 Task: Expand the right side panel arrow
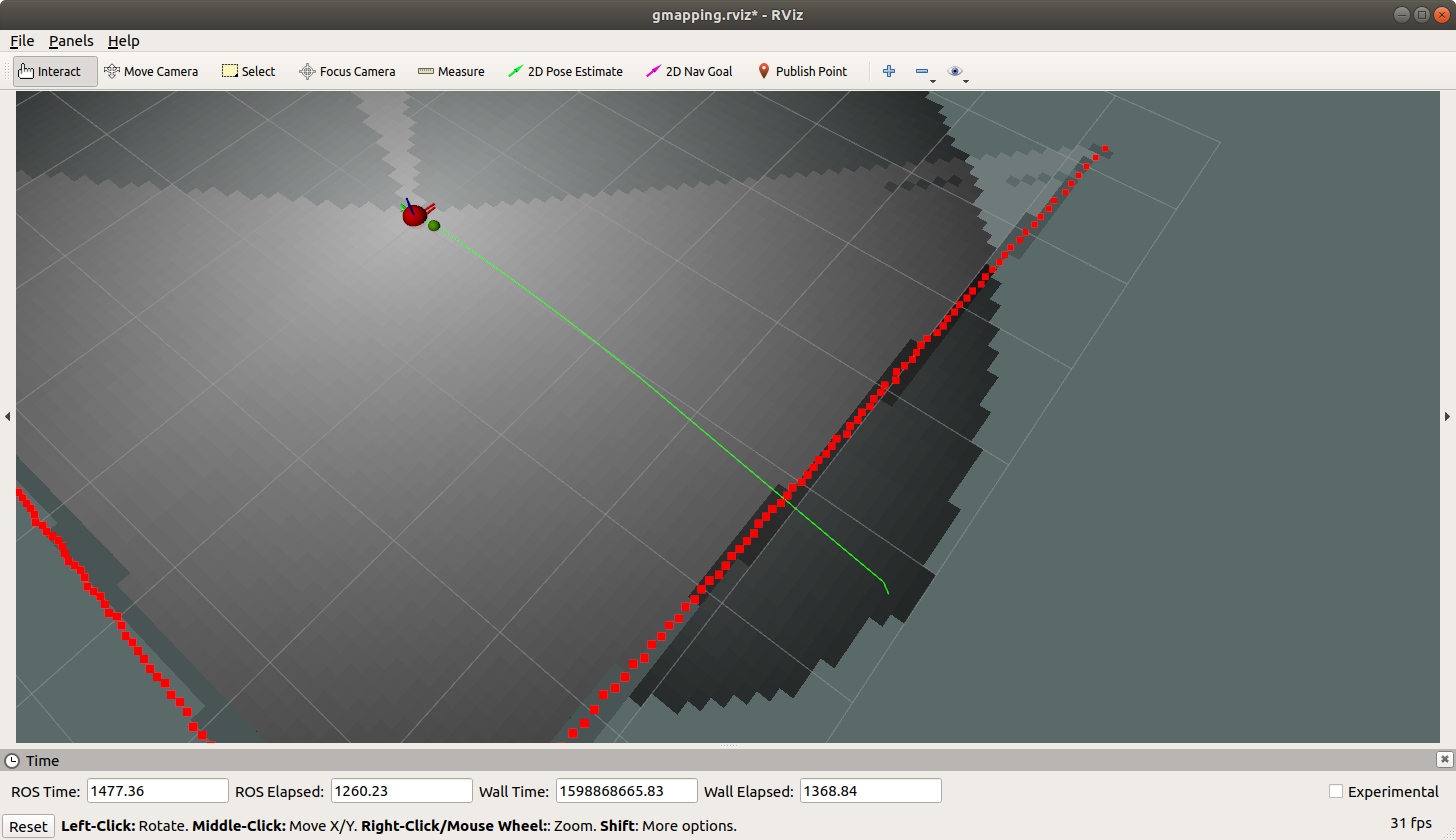[x=1448, y=416]
